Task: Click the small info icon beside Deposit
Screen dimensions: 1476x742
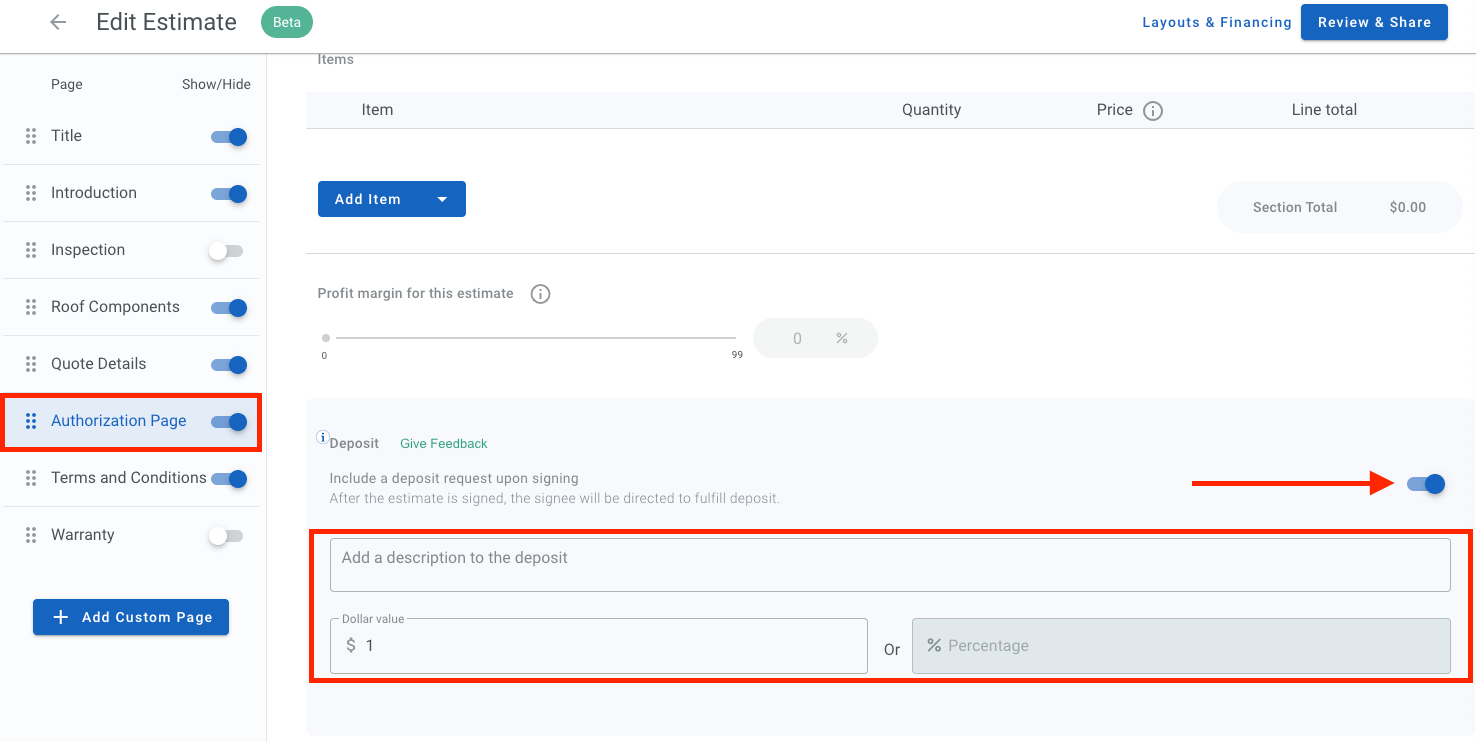Action: (322, 437)
